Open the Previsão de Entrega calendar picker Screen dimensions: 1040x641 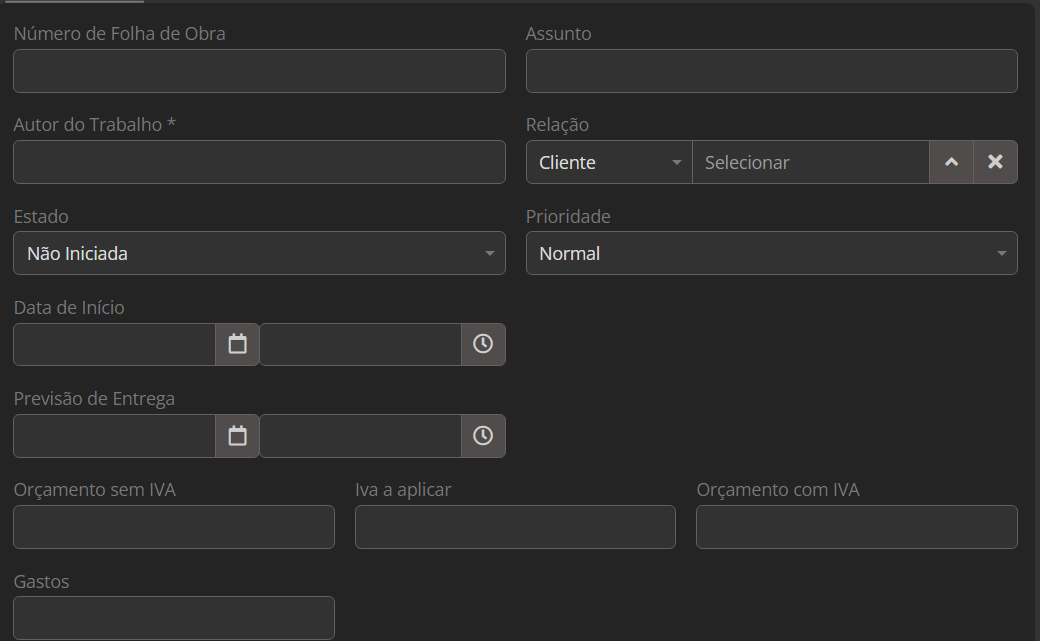click(x=237, y=436)
